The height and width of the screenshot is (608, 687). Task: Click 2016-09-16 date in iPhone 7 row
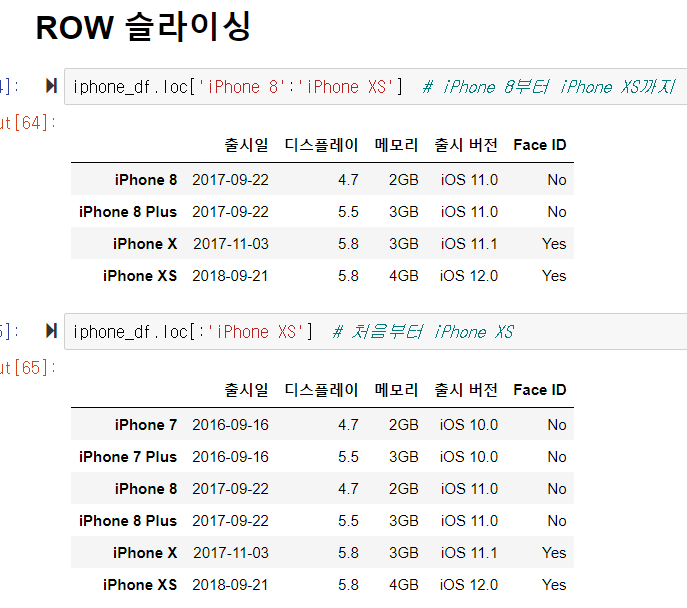click(230, 424)
